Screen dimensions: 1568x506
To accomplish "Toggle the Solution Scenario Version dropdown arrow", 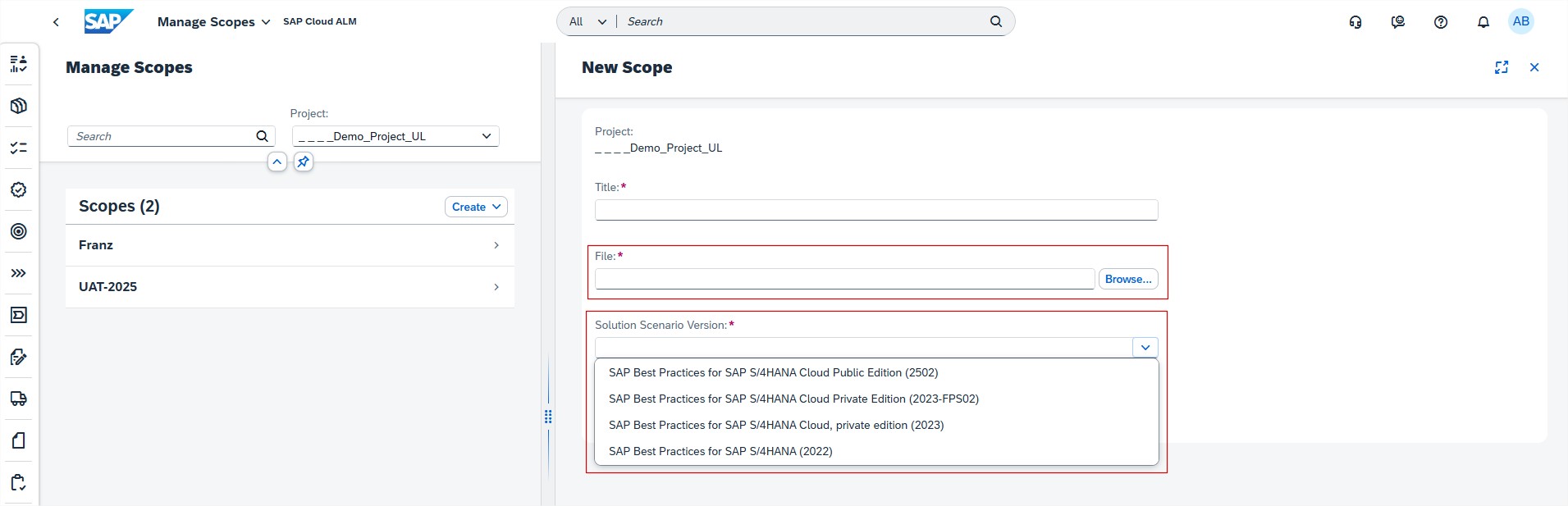I will [x=1145, y=348].
